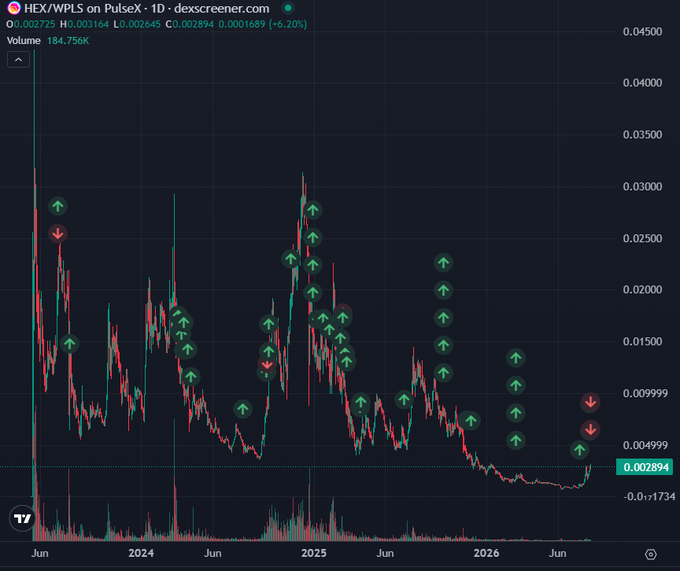Screen dimensions: 680x571
Task: Open the TradingView logo link
Action: (x=22, y=518)
